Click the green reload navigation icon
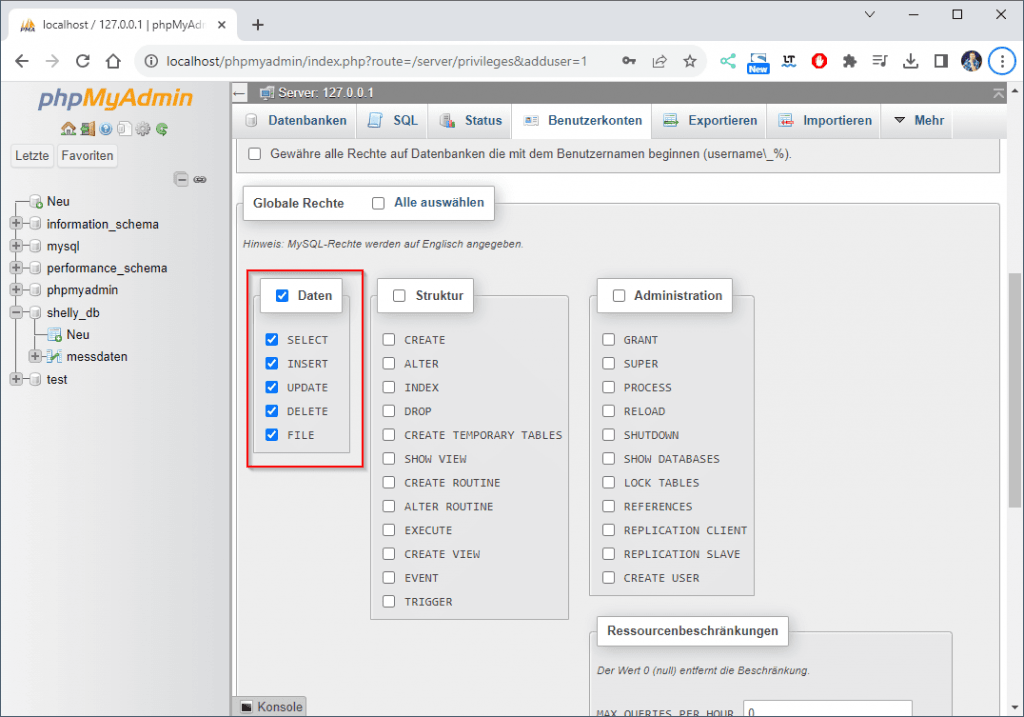This screenshot has height=717, width=1024. click(x=162, y=129)
